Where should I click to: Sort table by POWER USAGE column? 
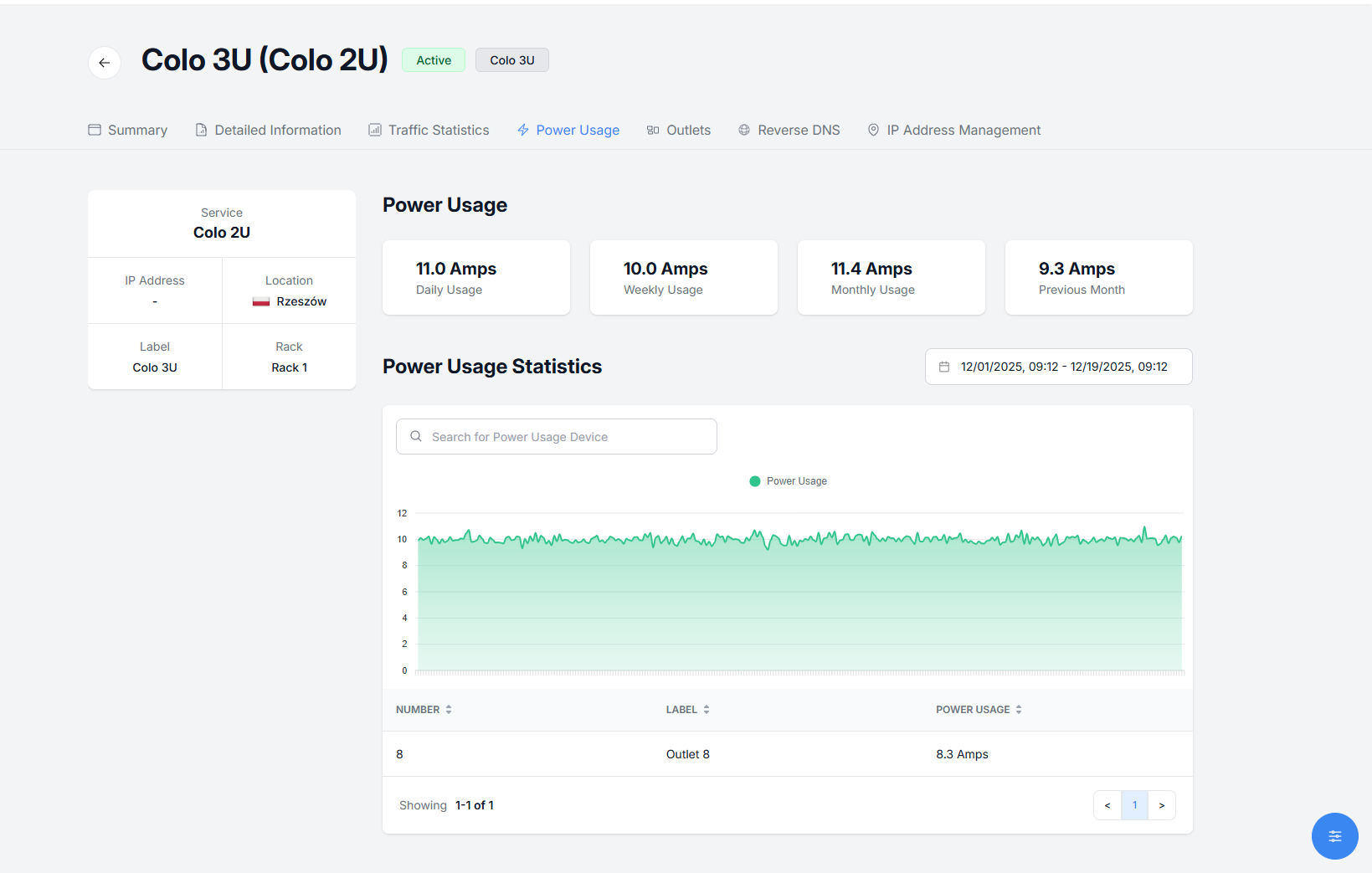coord(979,710)
